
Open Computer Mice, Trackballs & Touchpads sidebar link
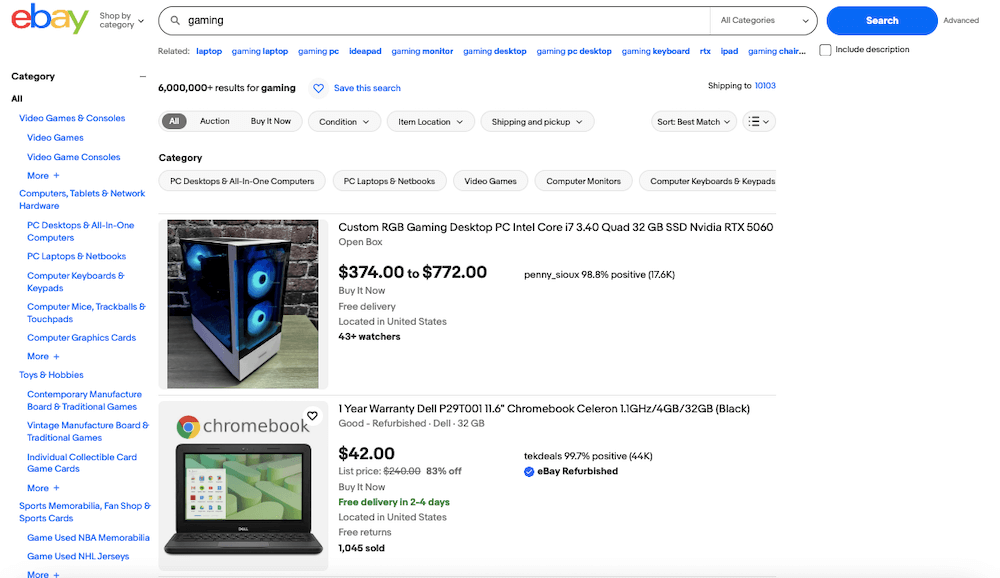[x=86, y=313]
